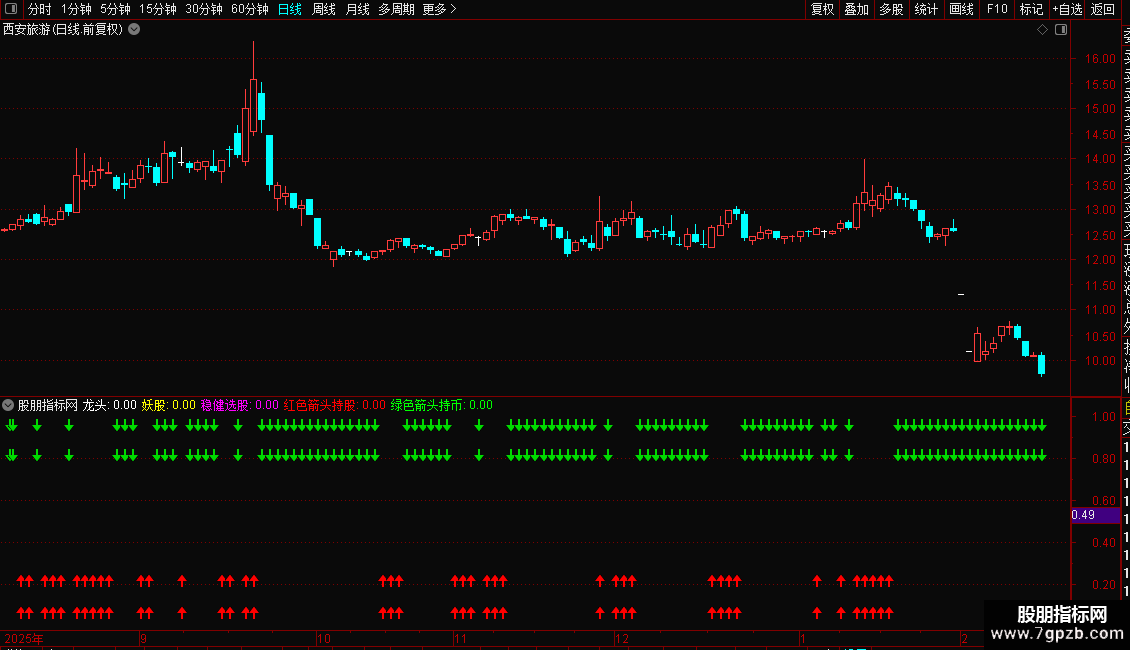The width and height of the screenshot is (1130, 650).
Task: Open the 画线 drawing tool
Action: pyautogui.click(x=961, y=9)
